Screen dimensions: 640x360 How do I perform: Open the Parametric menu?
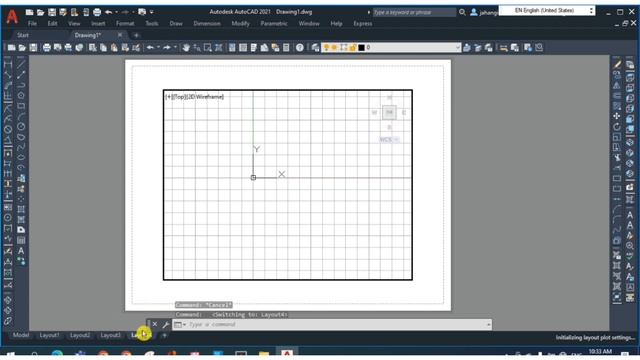(274, 24)
